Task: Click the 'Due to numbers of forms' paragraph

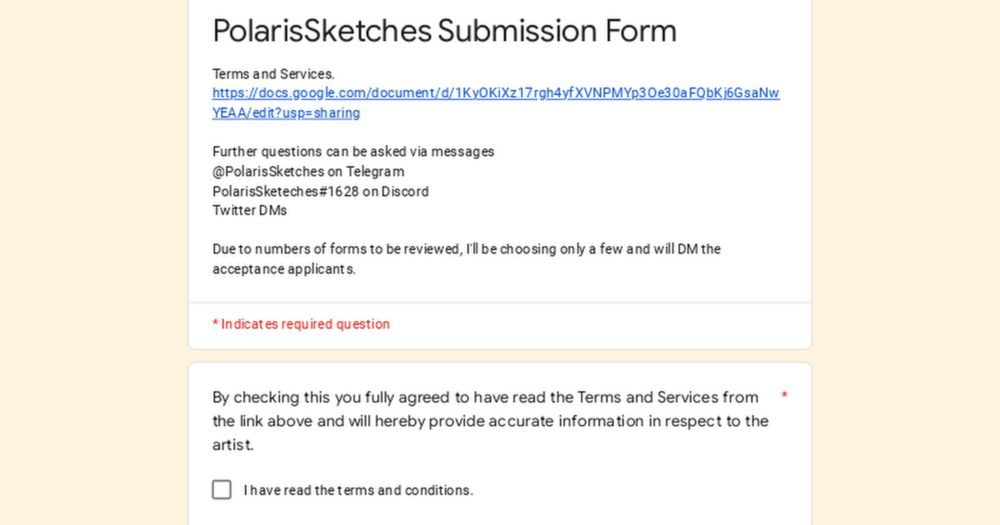Action: [x=467, y=259]
